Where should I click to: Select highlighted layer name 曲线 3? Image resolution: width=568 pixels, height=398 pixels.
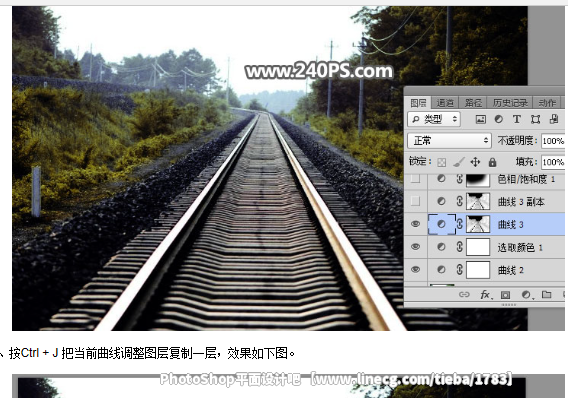pyautogui.click(x=510, y=225)
